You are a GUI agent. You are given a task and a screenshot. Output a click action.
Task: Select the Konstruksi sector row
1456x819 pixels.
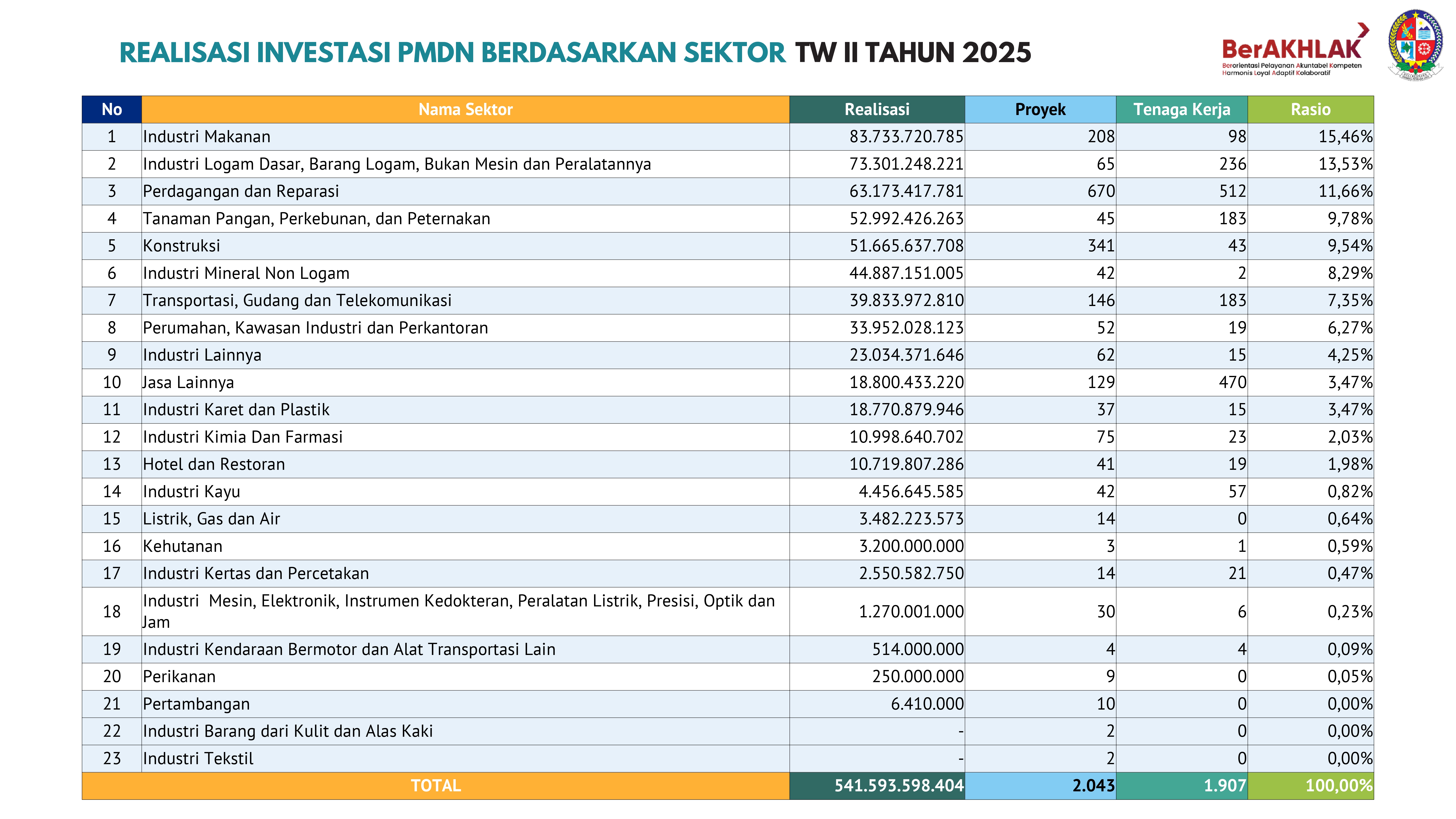tap(396, 246)
